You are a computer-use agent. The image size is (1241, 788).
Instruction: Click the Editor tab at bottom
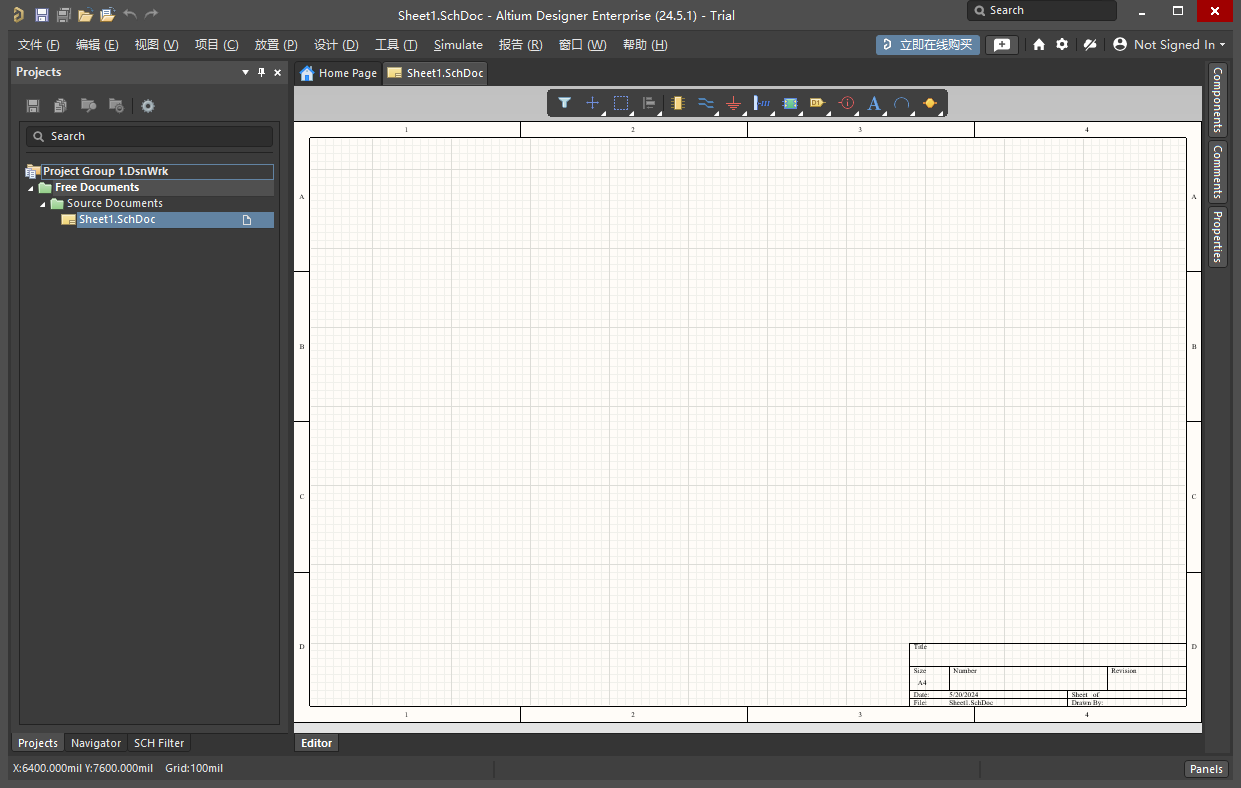point(316,743)
